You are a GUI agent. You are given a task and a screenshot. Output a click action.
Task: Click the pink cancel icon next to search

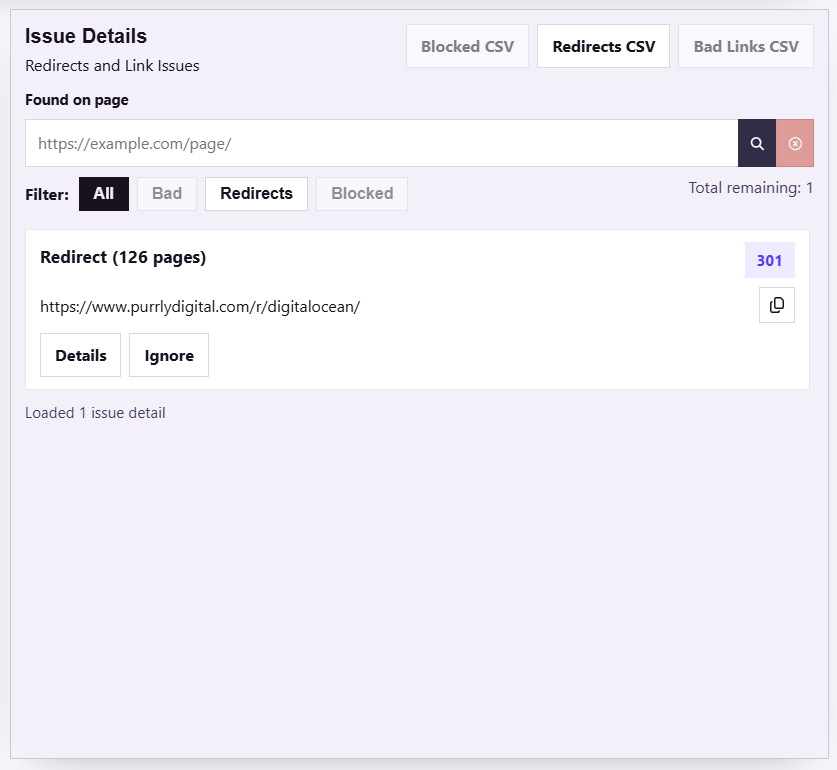click(795, 143)
